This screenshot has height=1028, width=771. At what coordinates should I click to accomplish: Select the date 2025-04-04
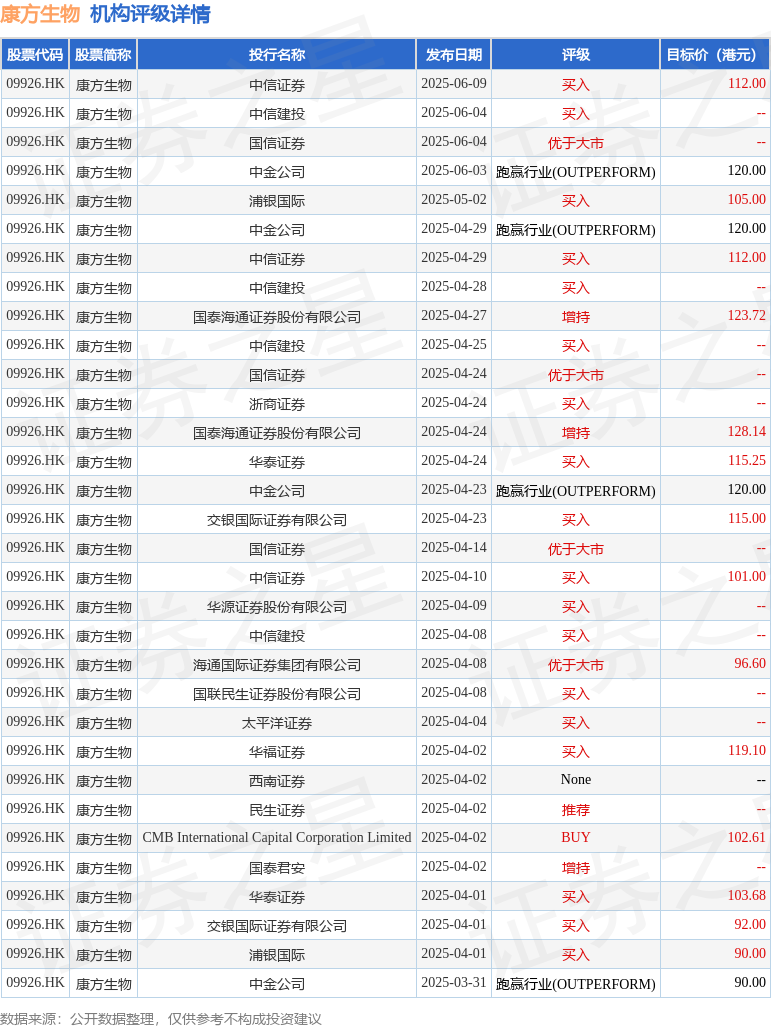tap(454, 722)
